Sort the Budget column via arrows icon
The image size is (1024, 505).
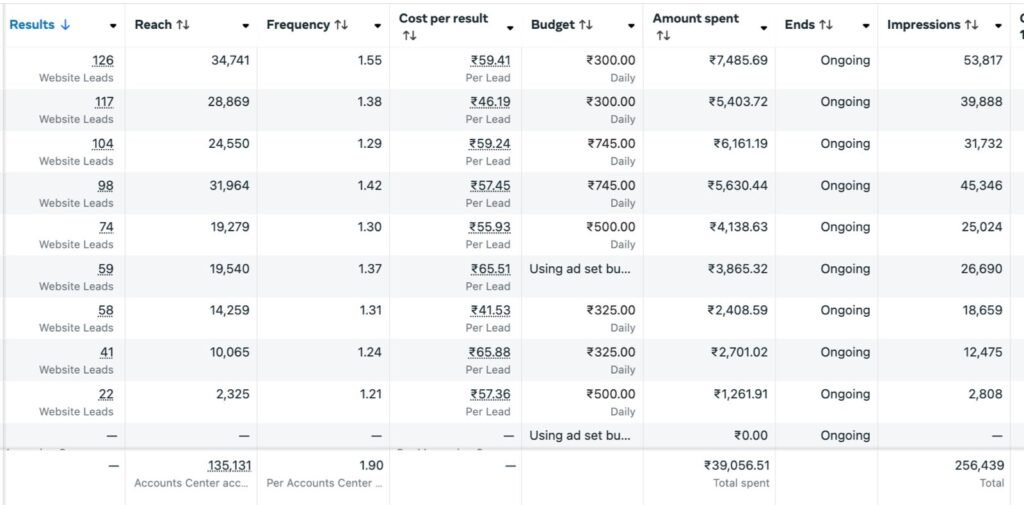pos(589,25)
